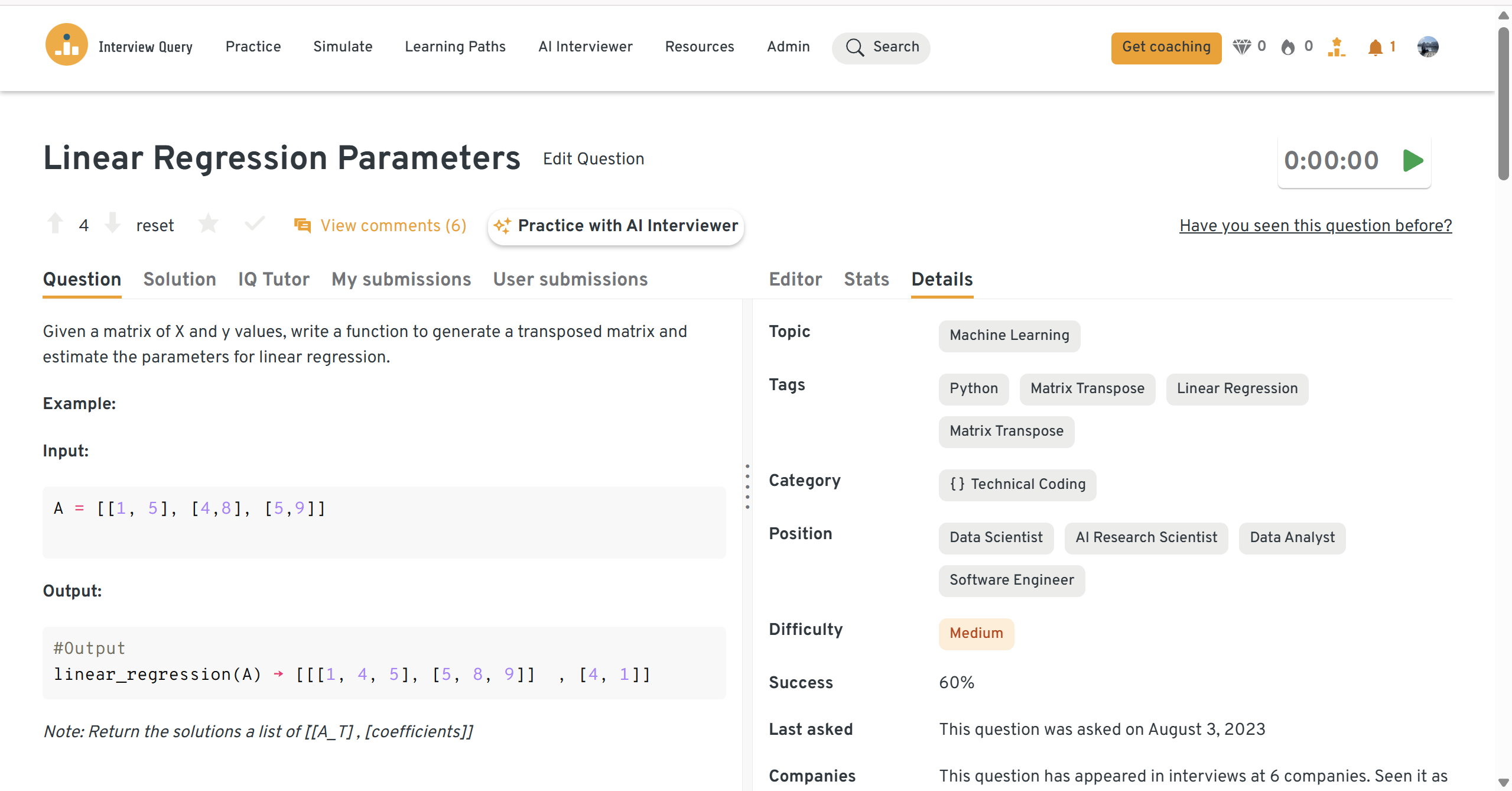The image size is (1512, 791).
Task: Open the Resources navigation menu
Action: click(x=699, y=47)
